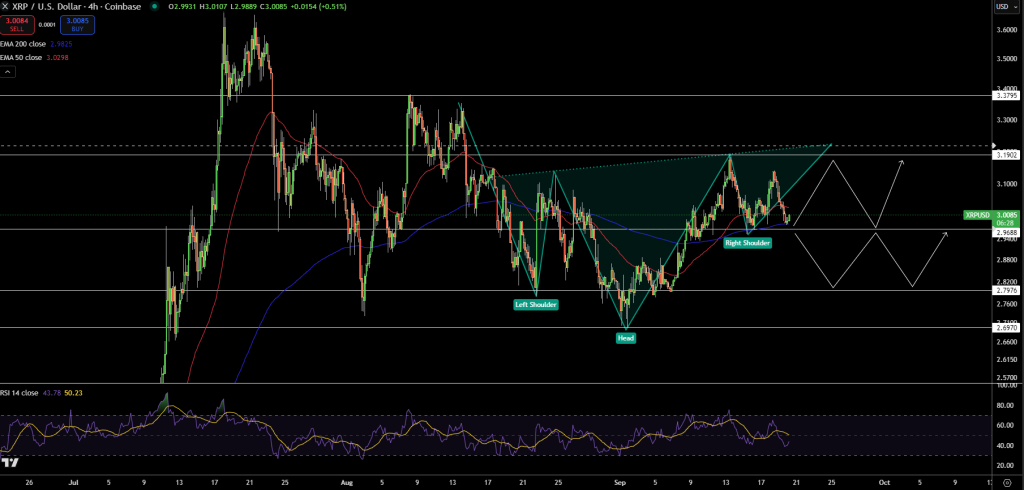Image resolution: width=1024 pixels, height=490 pixels.
Task: Select the 3.3795 horizontal line price label
Action: pyautogui.click(x=1004, y=95)
